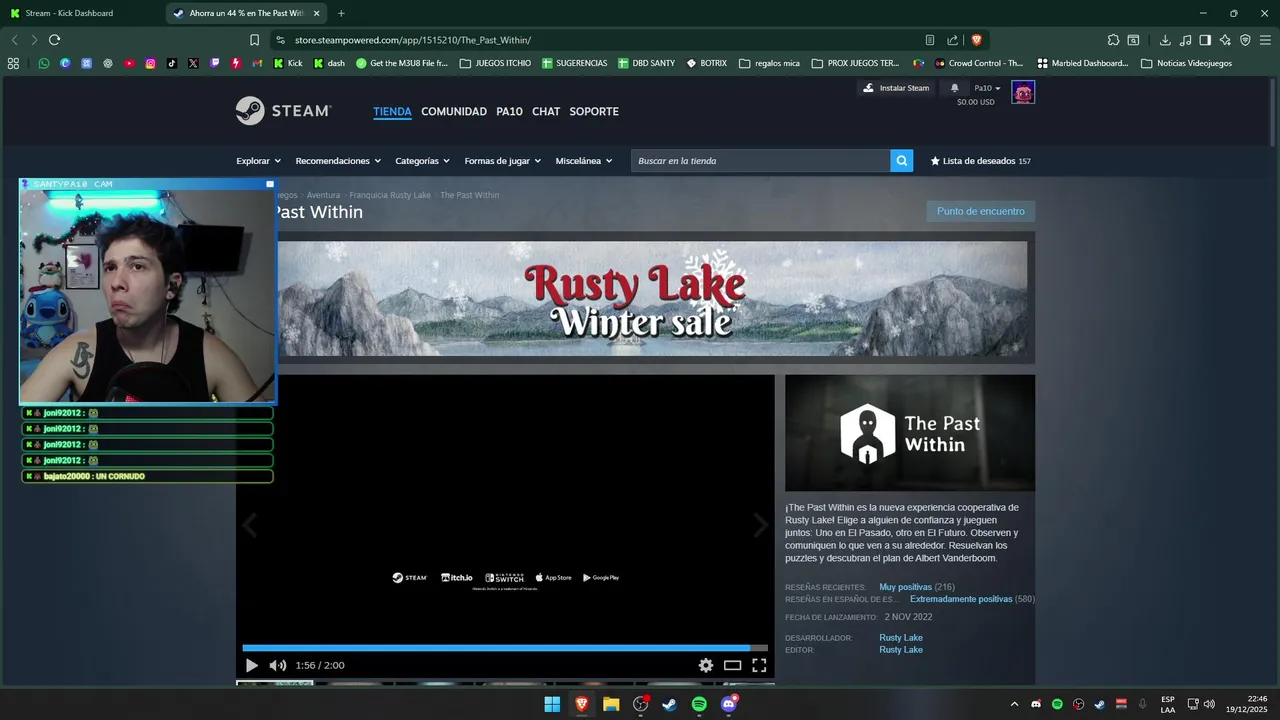Open COMUNIDAD in Steam navigation
The width and height of the screenshot is (1280, 720).
tap(454, 111)
